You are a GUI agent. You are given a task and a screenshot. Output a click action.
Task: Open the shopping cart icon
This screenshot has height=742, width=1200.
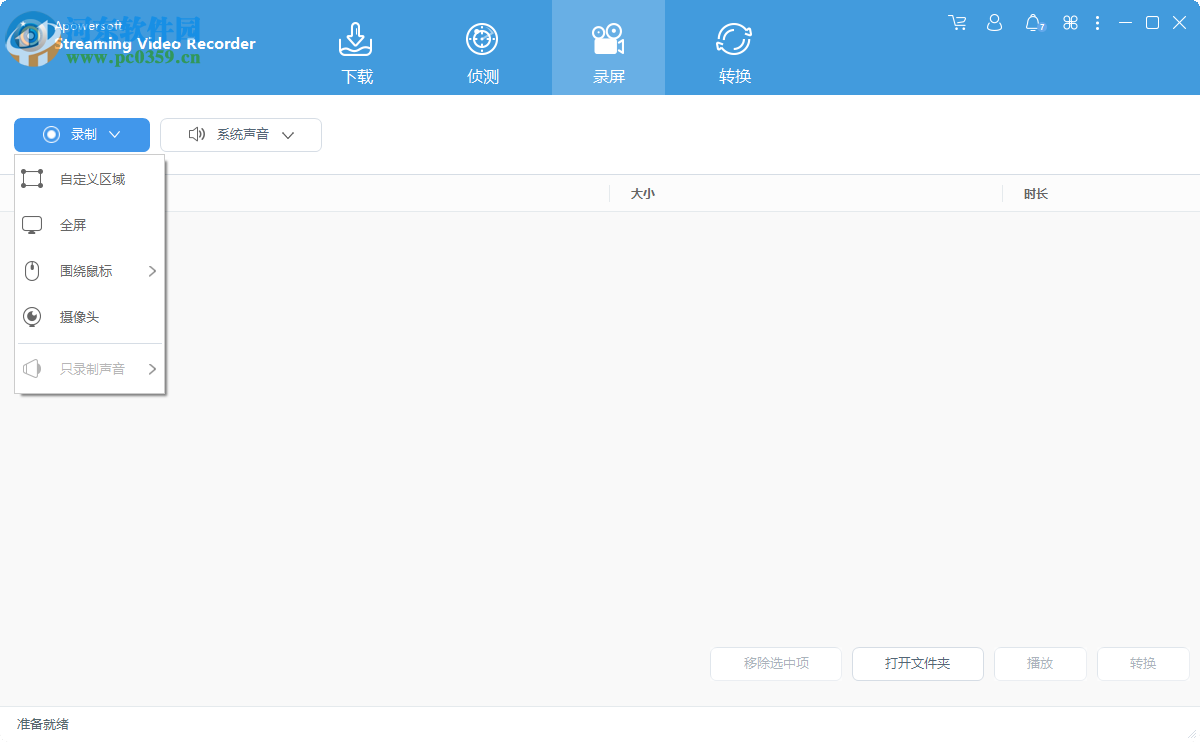click(x=957, y=22)
